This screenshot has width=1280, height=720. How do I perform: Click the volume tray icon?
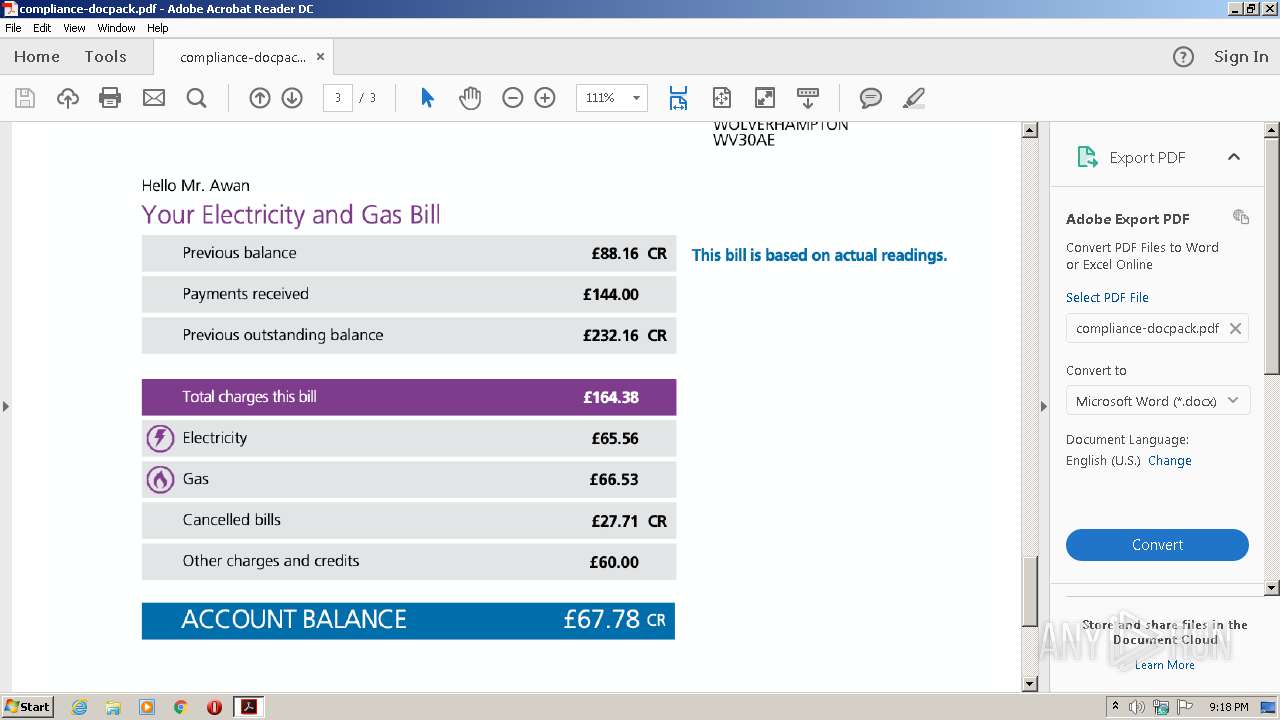click(x=1137, y=707)
